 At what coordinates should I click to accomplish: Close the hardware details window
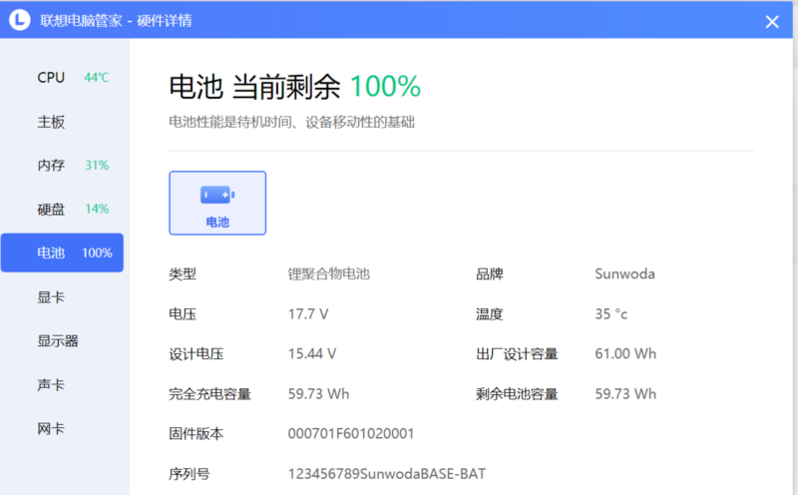tap(771, 21)
